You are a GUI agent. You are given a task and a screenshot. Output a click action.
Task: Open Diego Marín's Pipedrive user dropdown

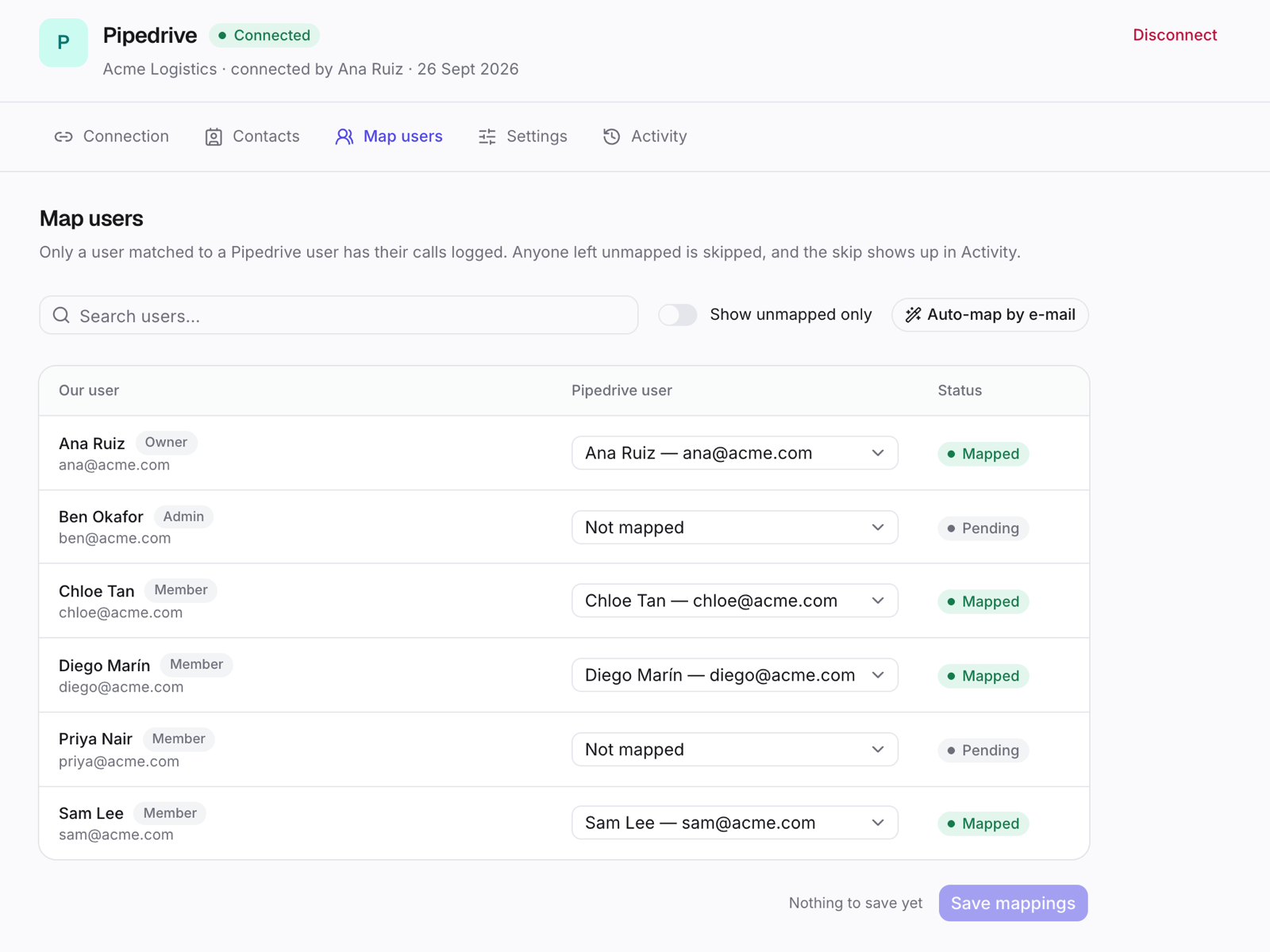click(x=735, y=675)
